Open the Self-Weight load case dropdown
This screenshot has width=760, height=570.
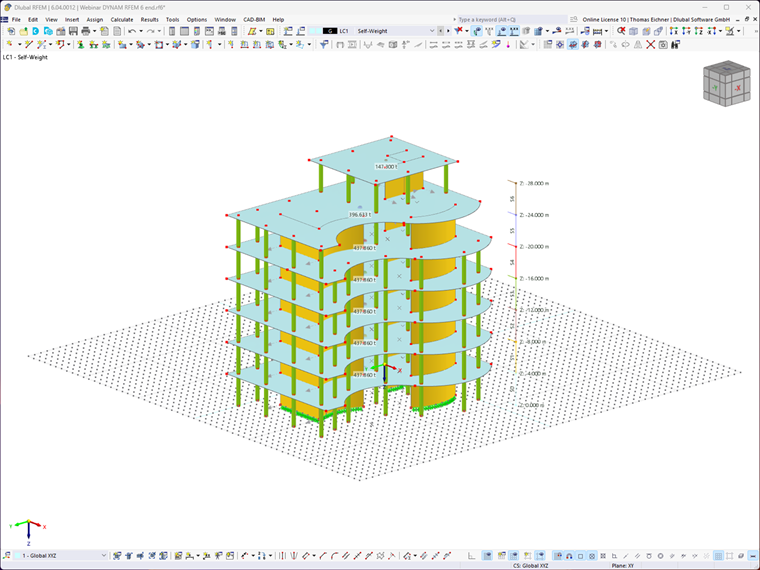[395, 31]
